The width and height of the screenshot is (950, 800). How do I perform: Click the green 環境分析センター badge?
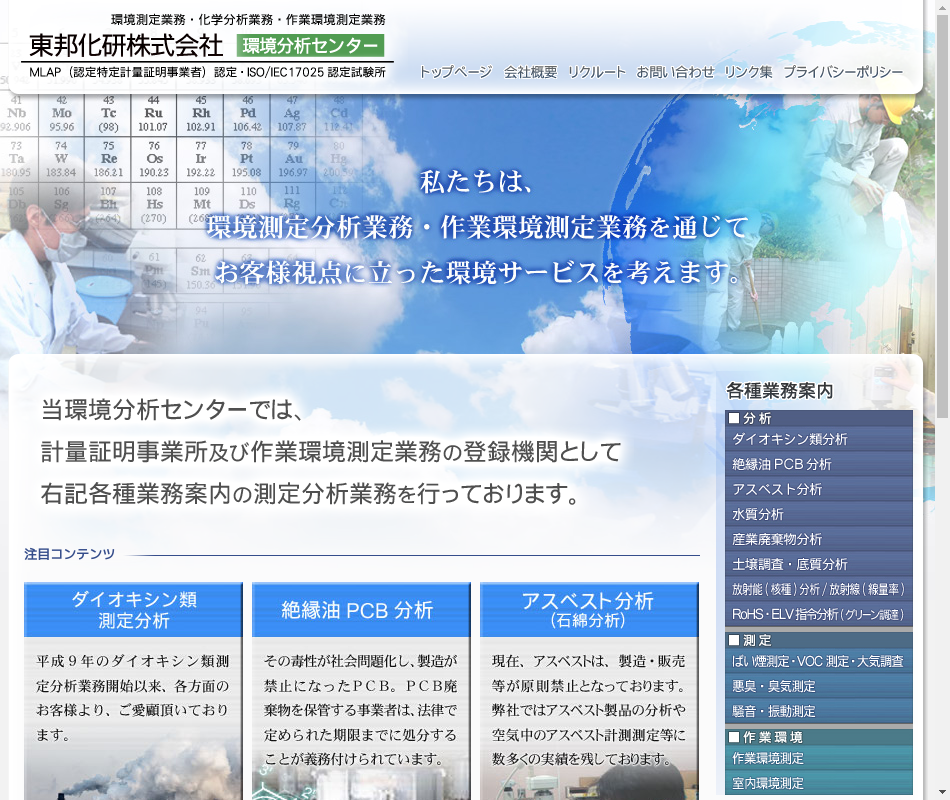[310, 46]
